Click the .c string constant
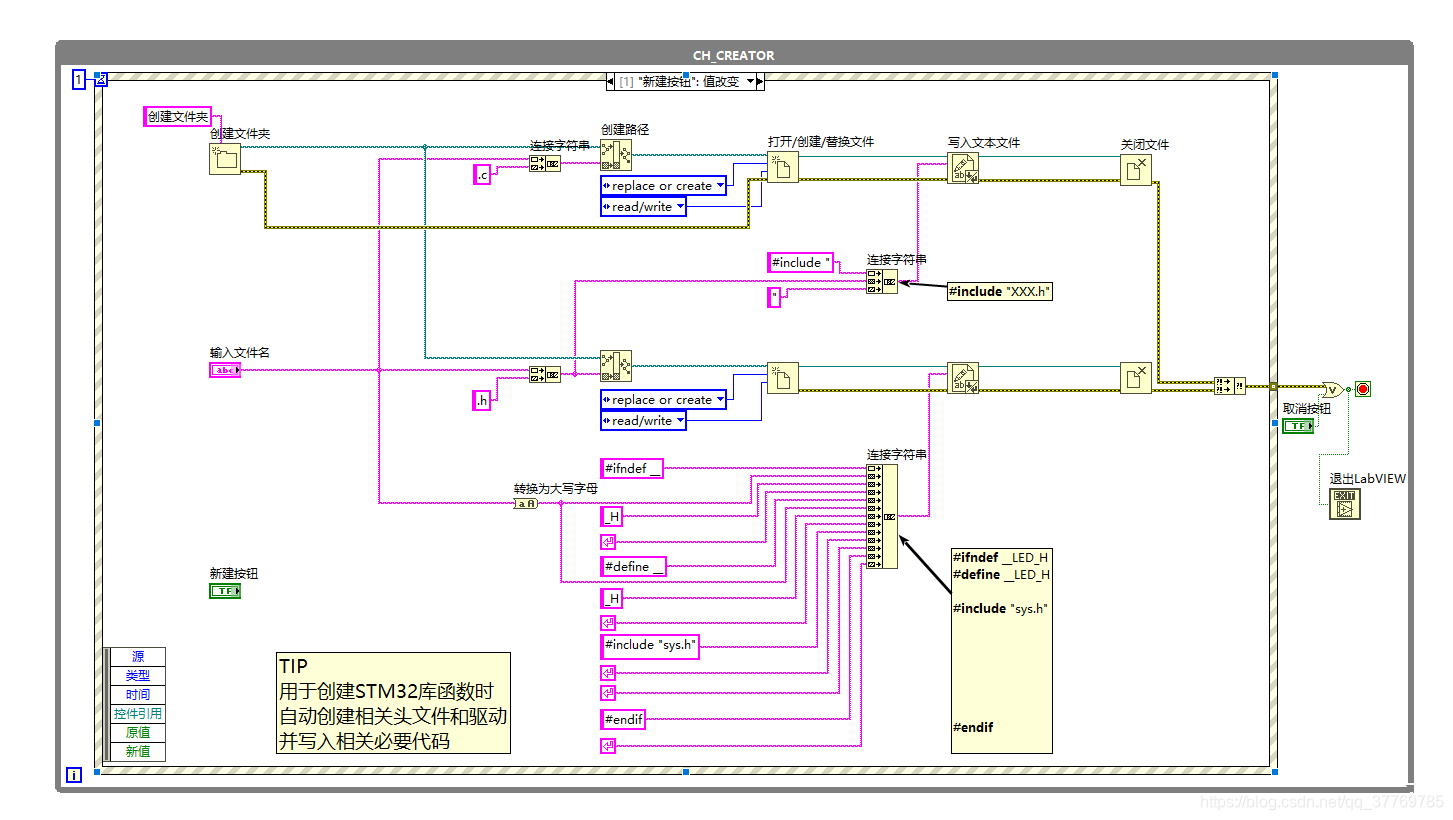This screenshot has width=1453, height=820. (482, 176)
